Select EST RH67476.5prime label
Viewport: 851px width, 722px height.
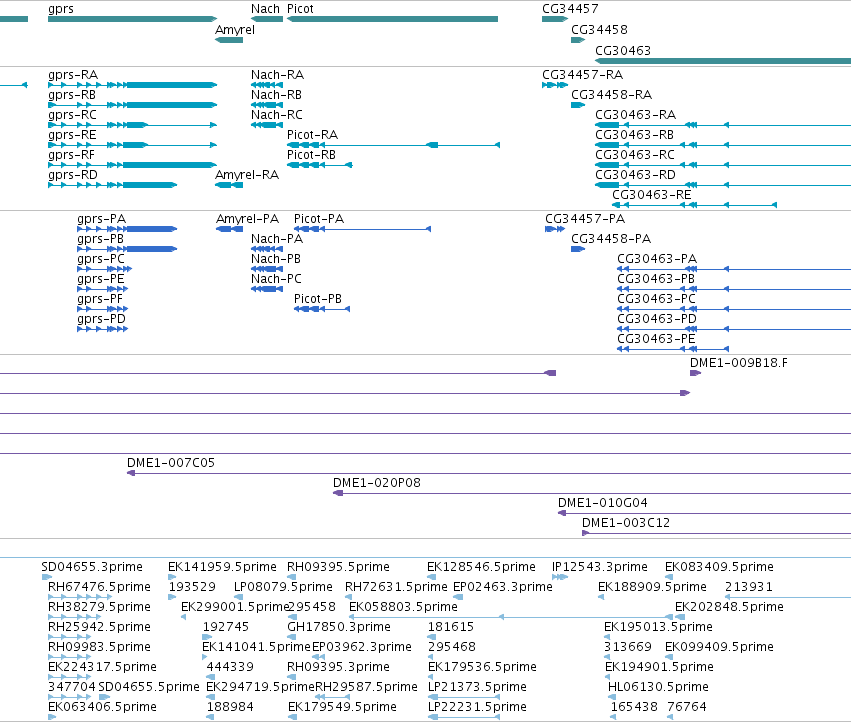99,587
